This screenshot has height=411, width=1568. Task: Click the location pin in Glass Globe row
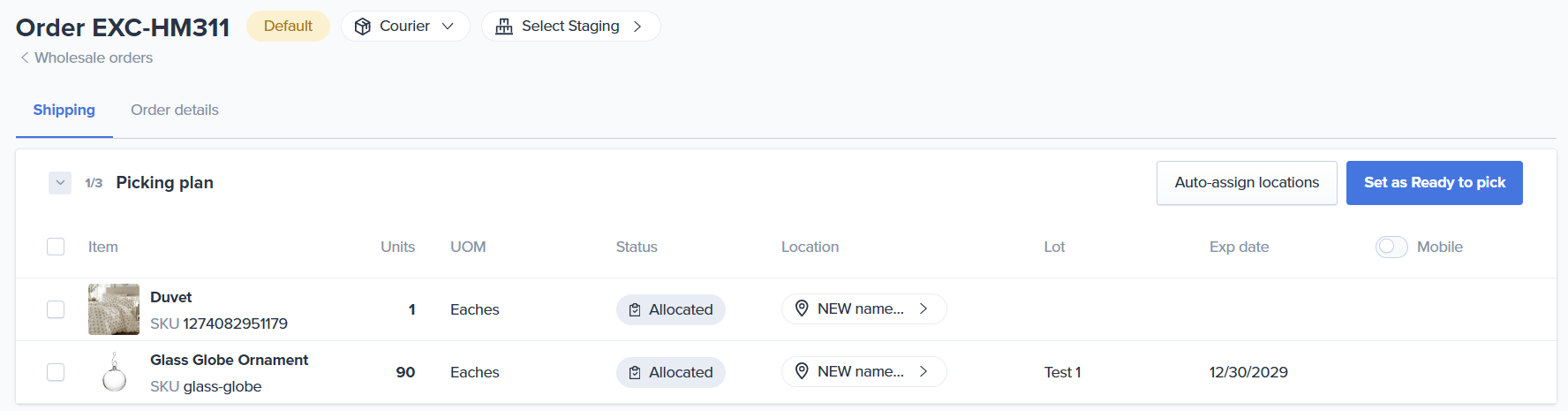(802, 371)
